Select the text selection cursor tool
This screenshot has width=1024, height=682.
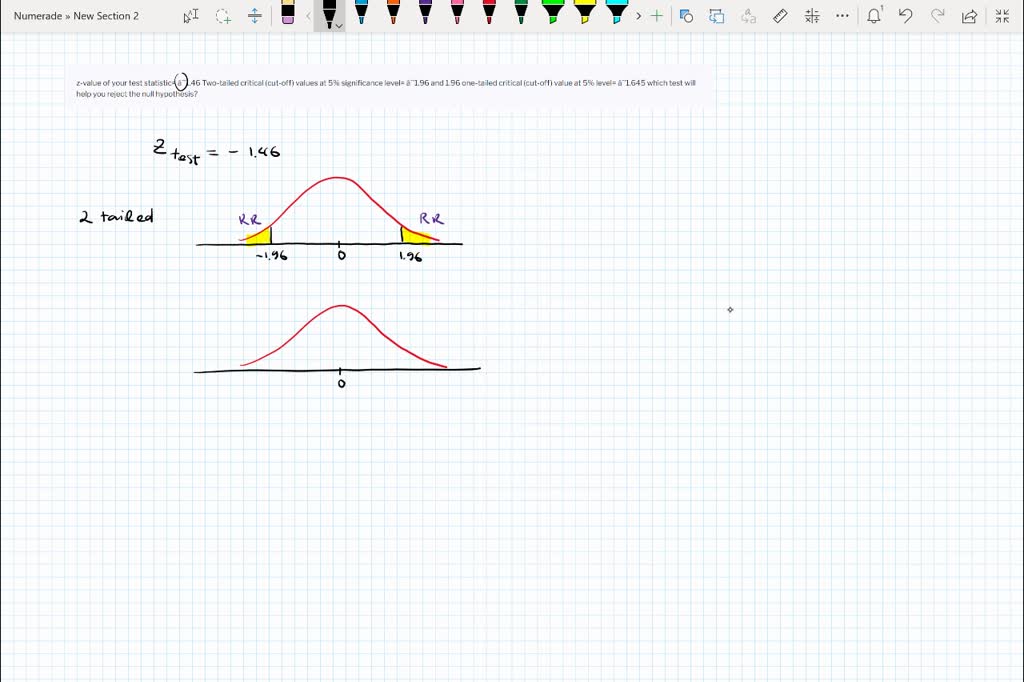tap(190, 16)
